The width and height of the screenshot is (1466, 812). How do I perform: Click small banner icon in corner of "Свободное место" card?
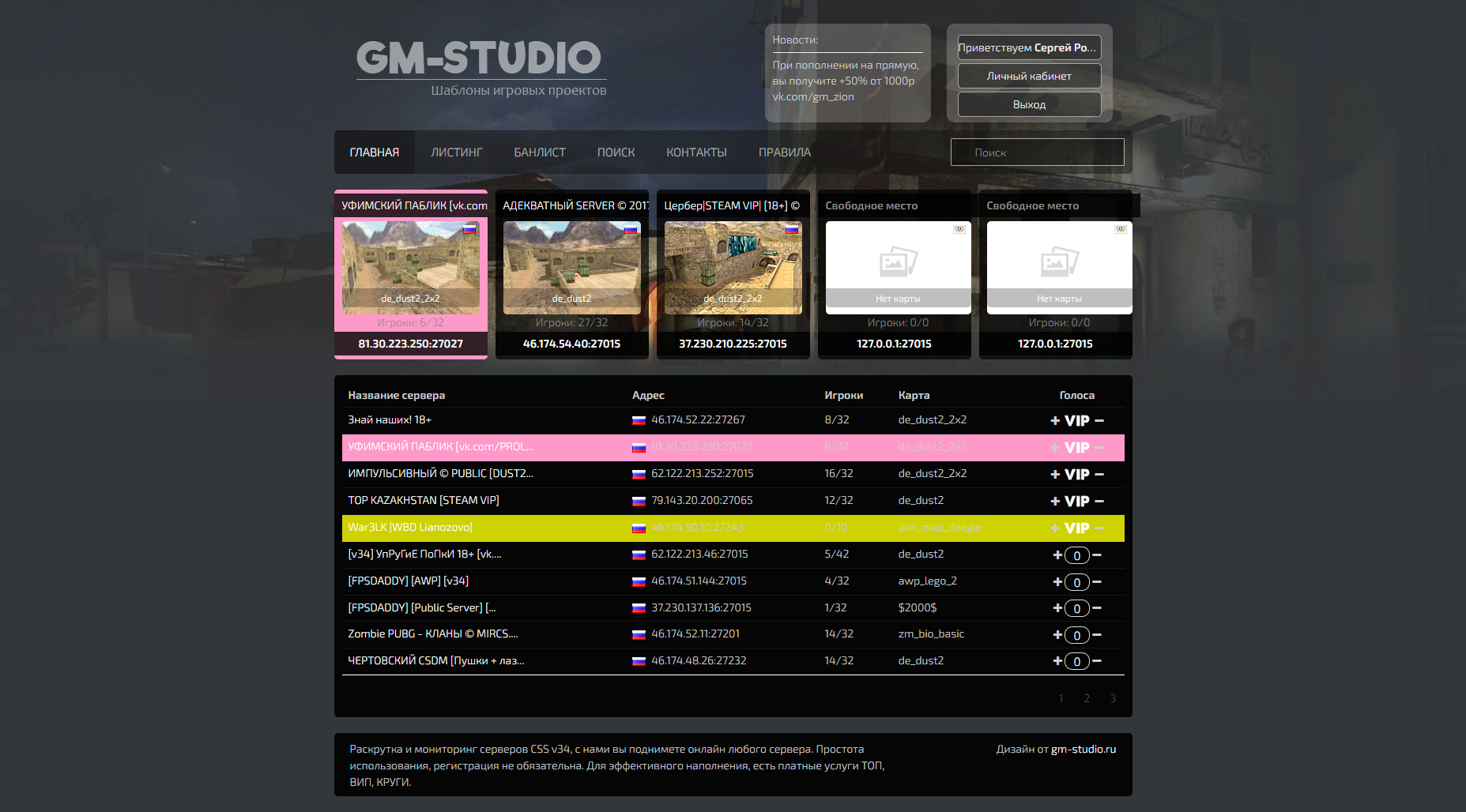(x=958, y=229)
